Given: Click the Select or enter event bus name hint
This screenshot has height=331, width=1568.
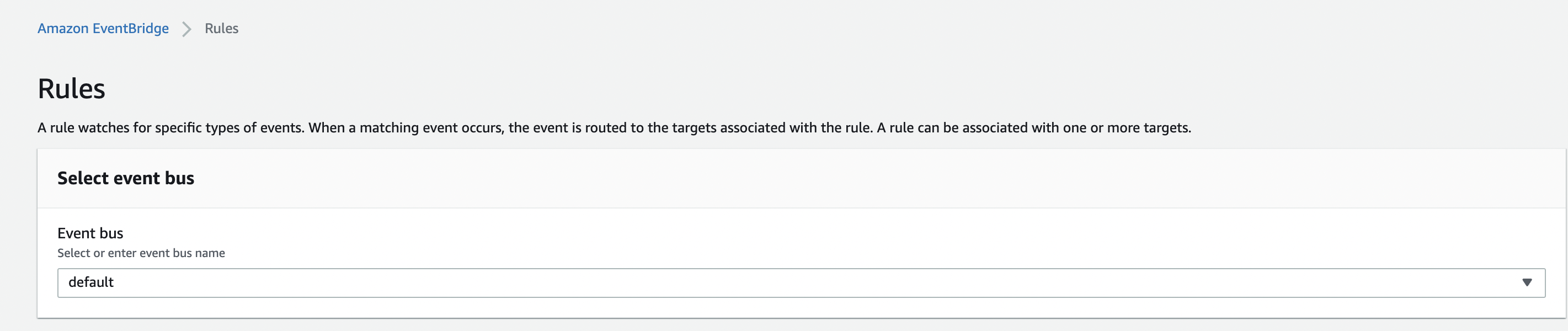Looking at the screenshot, I should point(140,253).
